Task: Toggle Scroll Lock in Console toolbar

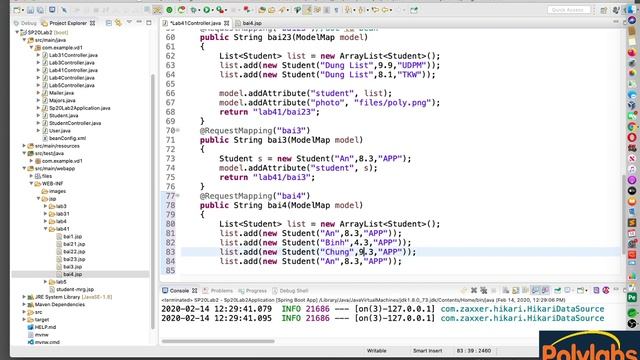Action: [516, 290]
